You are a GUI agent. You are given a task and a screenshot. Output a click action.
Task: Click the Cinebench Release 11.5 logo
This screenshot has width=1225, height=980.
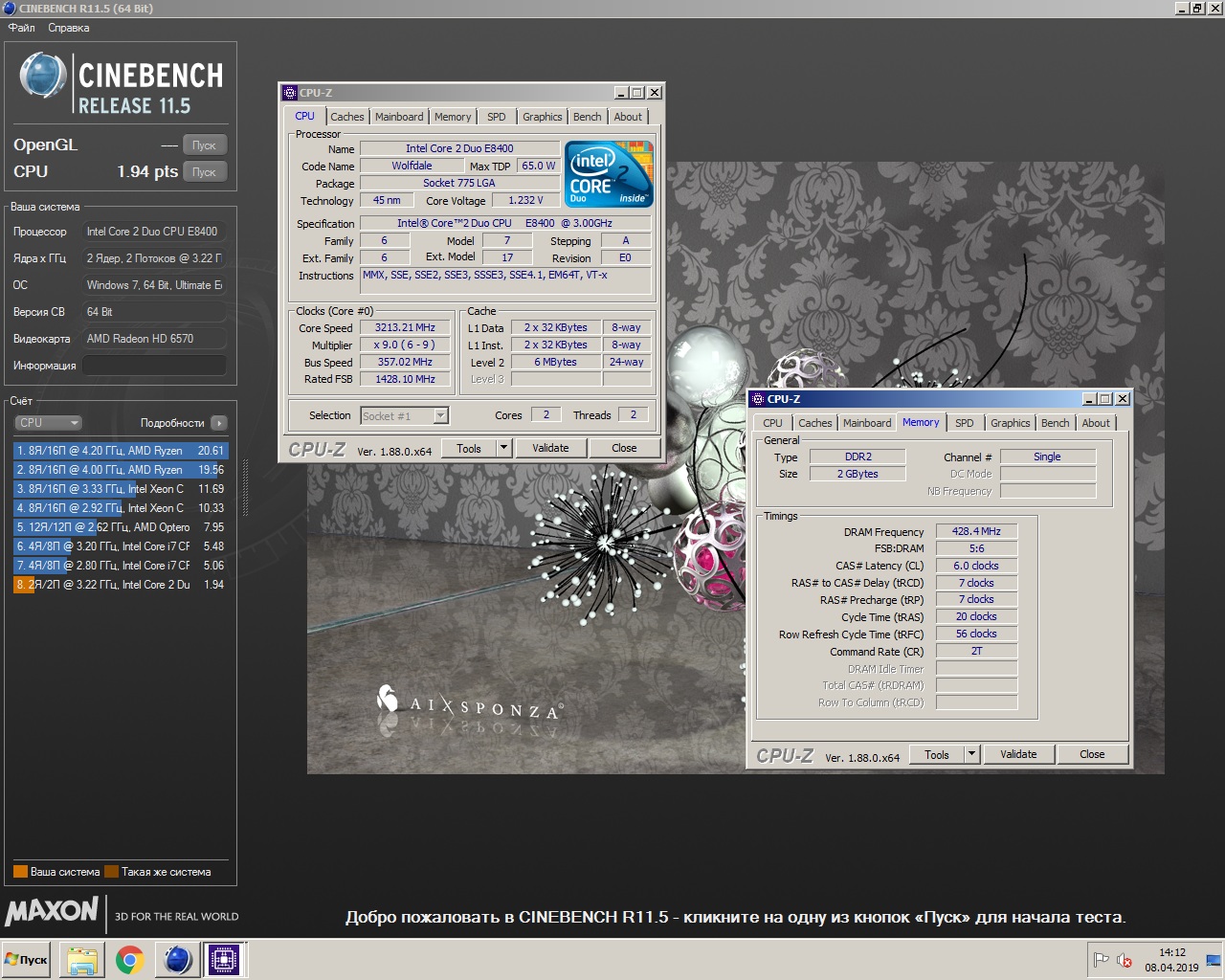coord(122,83)
